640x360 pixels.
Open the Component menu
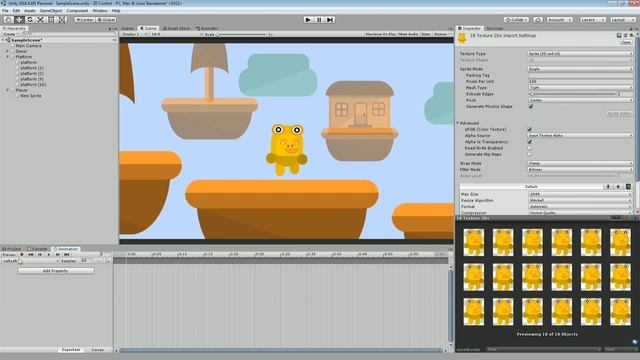click(x=77, y=11)
